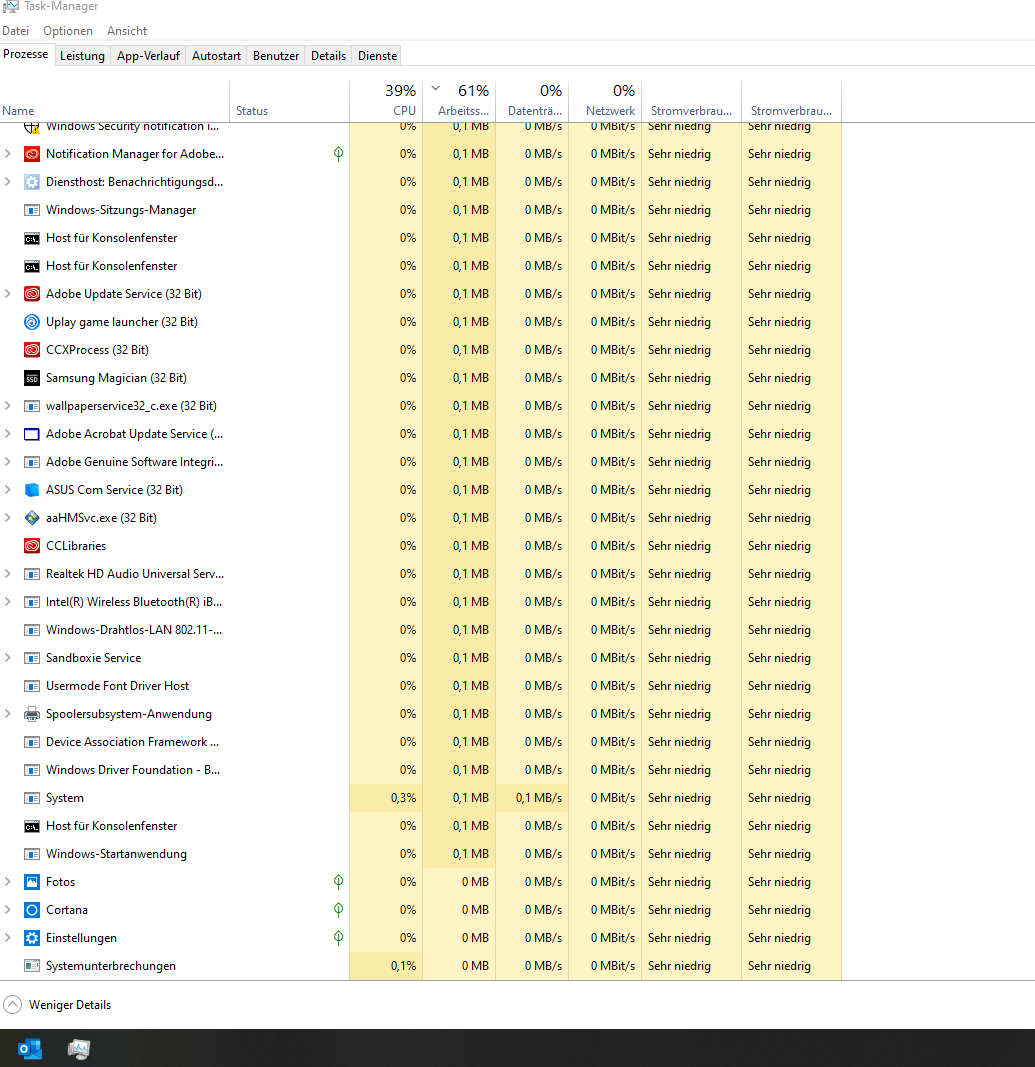This screenshot has height=1067, width=1035.
Task: Click Cortana green leaf status icon
Action: [338, 910]
